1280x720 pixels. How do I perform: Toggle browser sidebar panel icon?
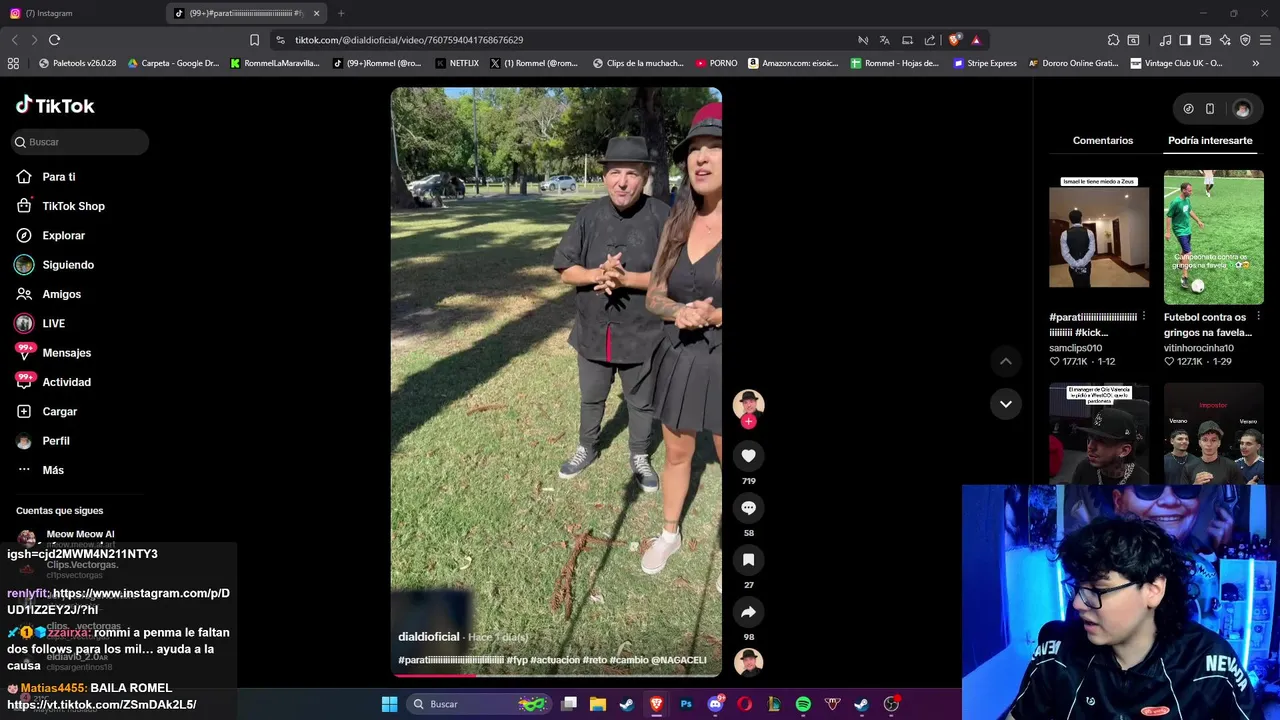click(x=1185, y=40)
